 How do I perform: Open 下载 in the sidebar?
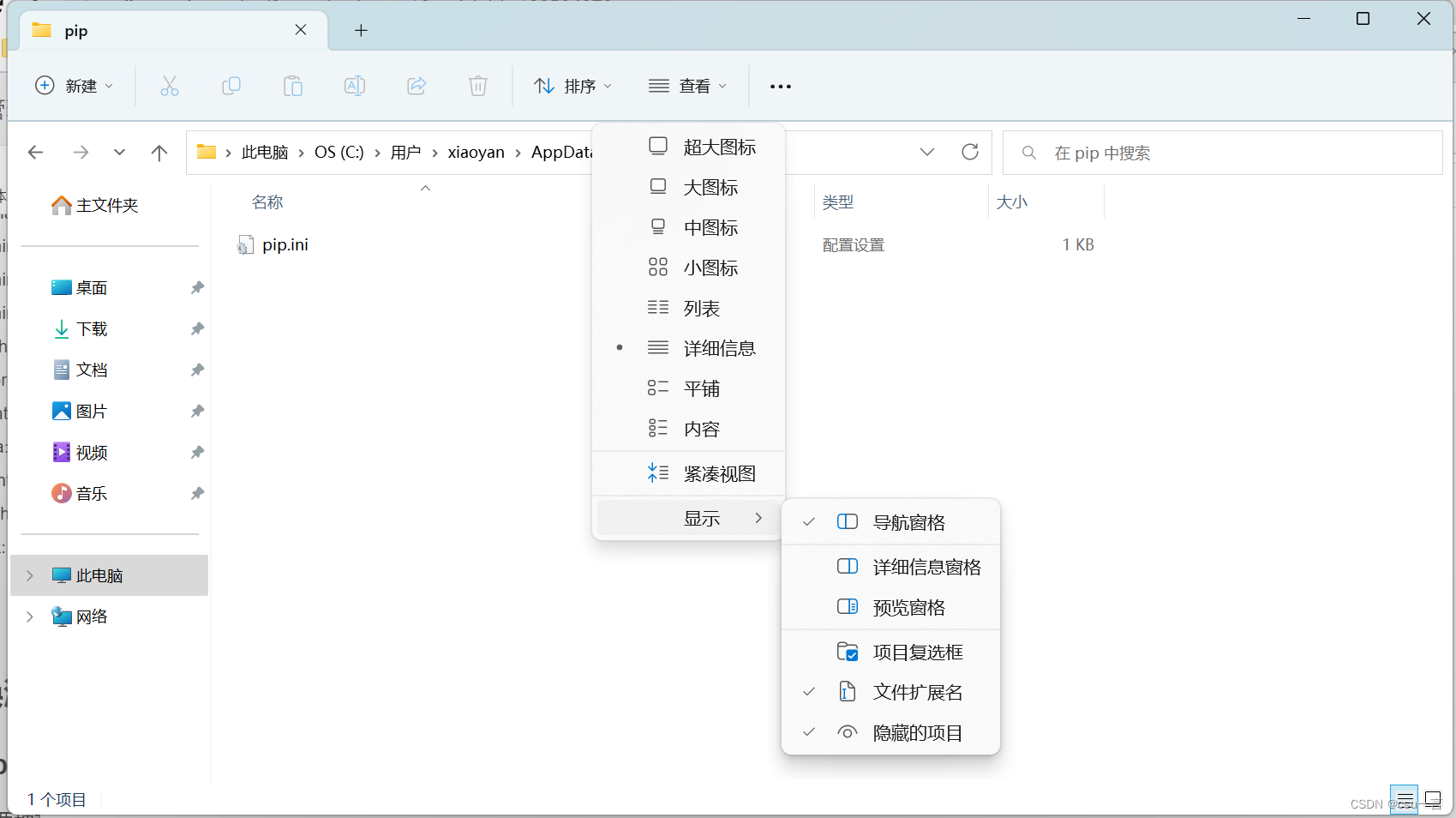click(80, 328)
